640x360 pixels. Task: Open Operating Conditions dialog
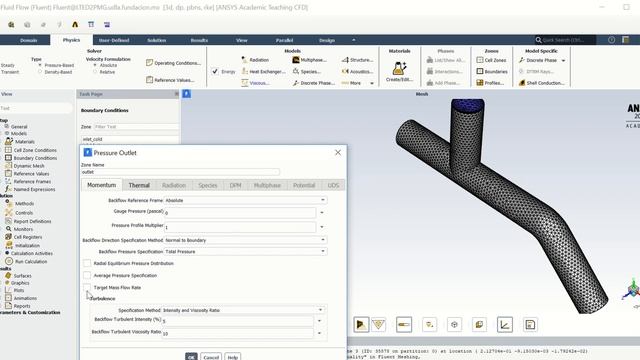[173, 63]
